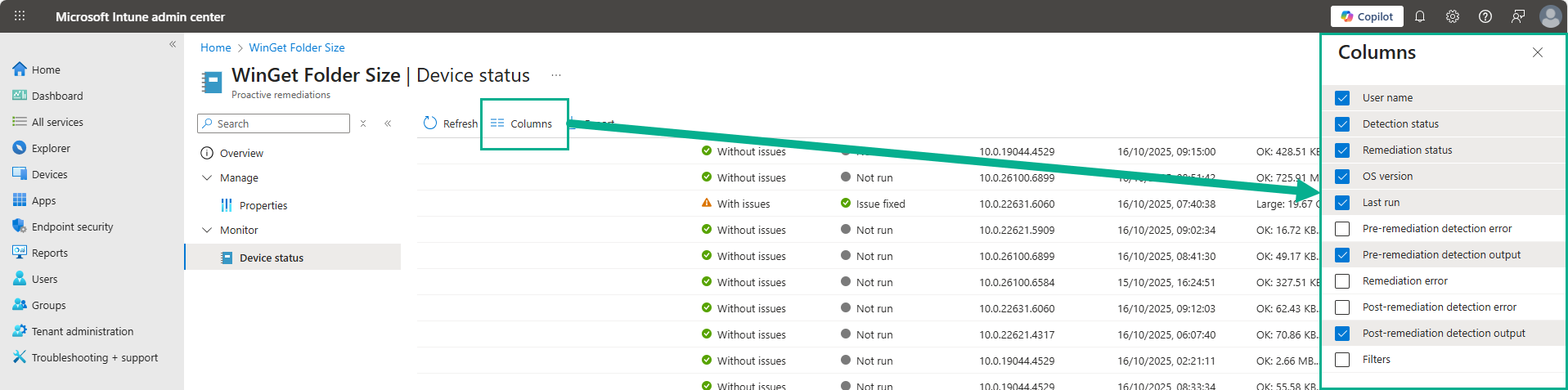Enable the Pre-remediation detection error checkbox
This screenshot has width=1568, height=390.
[1342, 229]
